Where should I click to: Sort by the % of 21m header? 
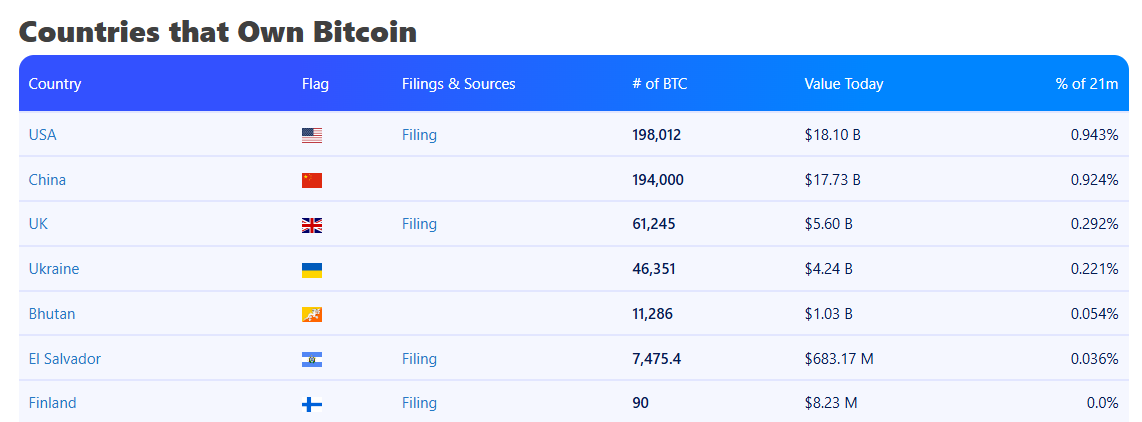click(x=1086, y=84)
